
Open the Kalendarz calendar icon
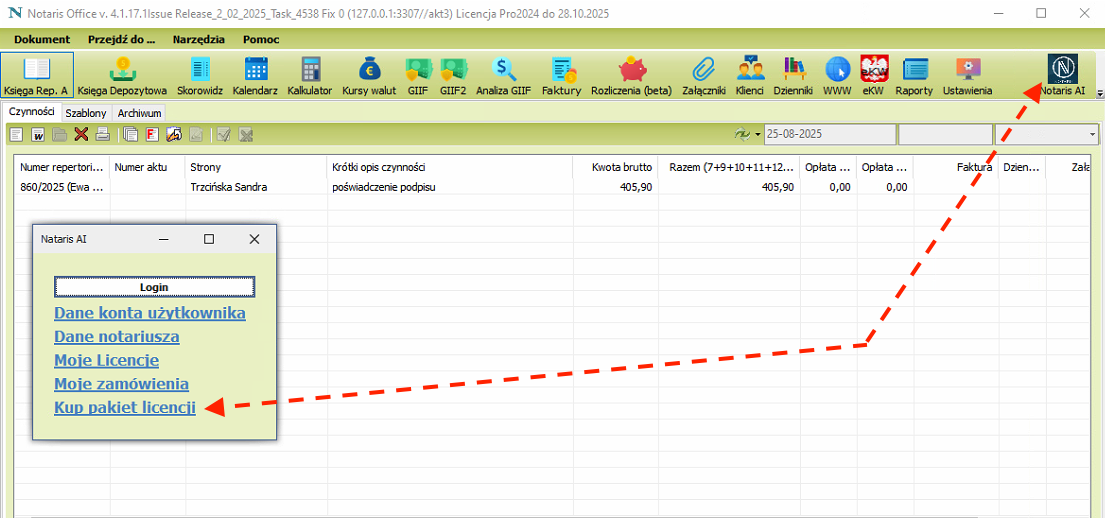(255, 76)
